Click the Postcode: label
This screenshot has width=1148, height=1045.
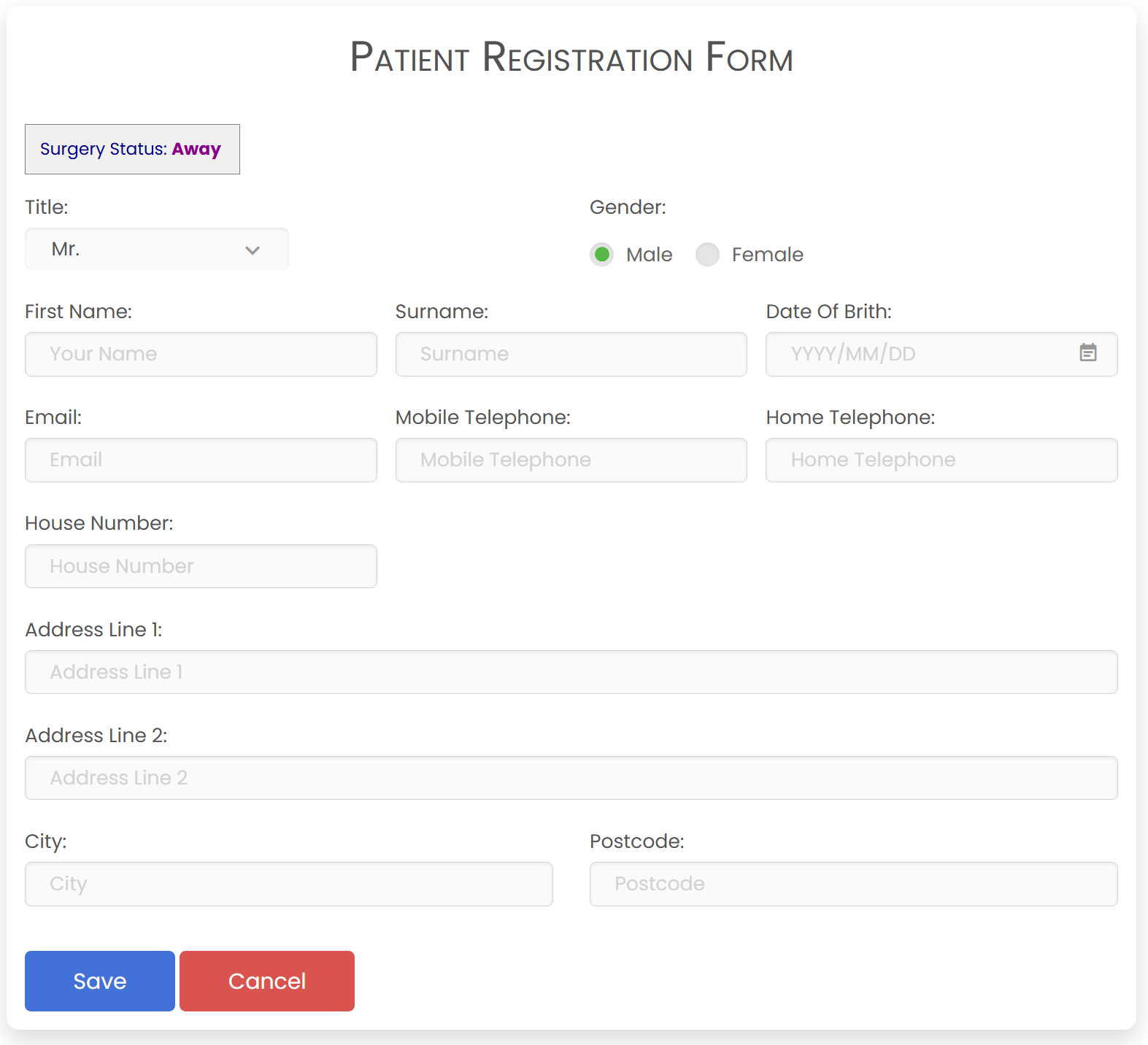click(x=637, y=841)
